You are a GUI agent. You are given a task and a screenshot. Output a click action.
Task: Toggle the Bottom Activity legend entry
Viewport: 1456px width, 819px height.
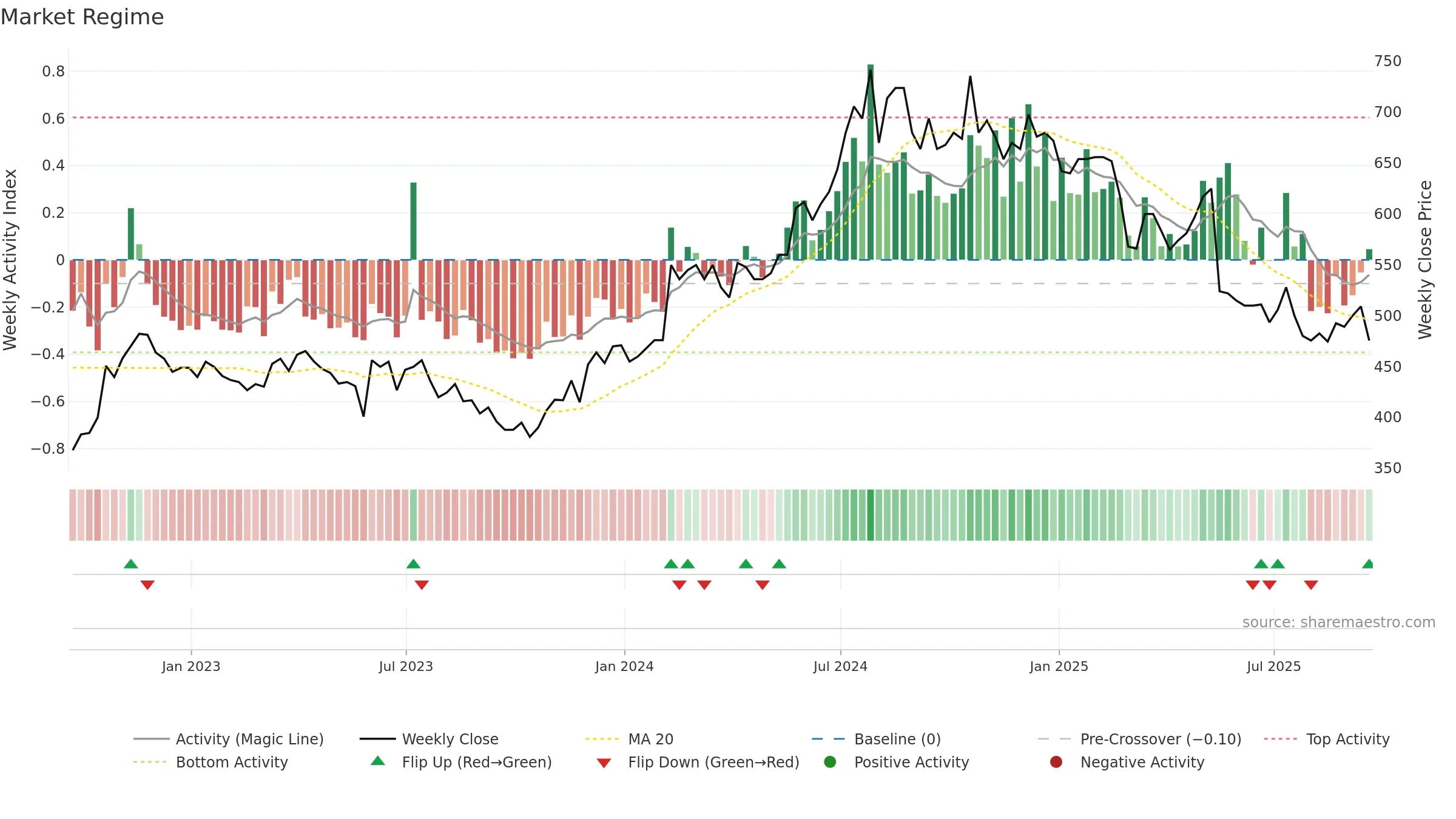211,762
